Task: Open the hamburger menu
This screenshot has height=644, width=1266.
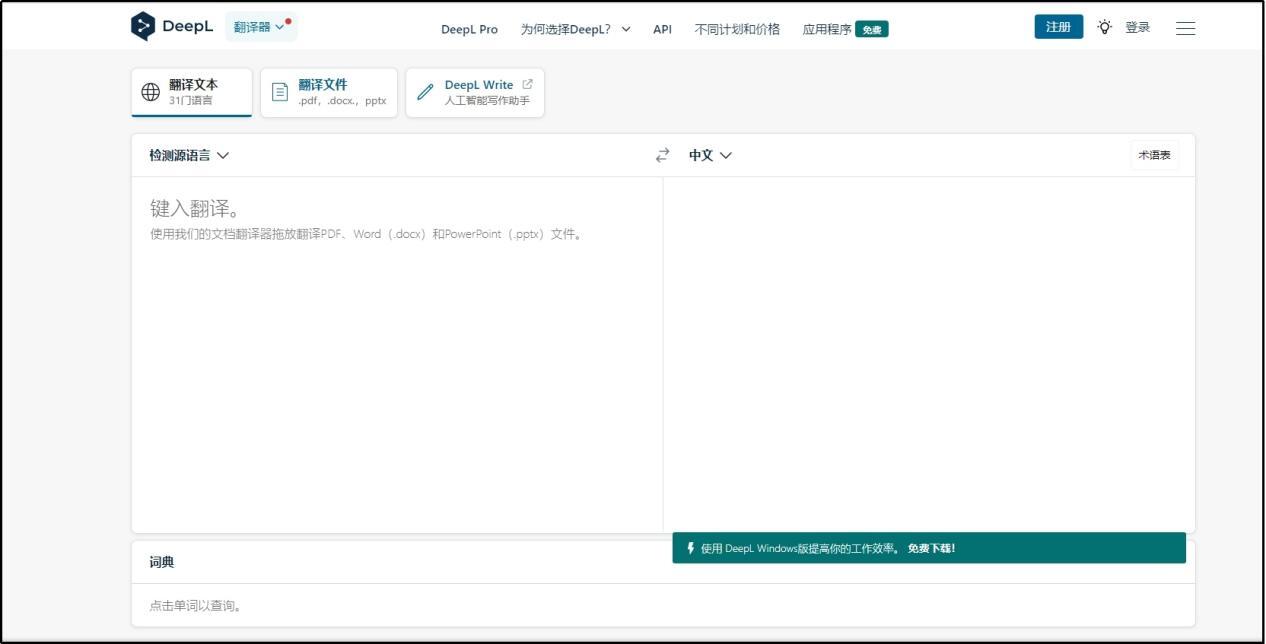Action: (x=1185, y=28)
